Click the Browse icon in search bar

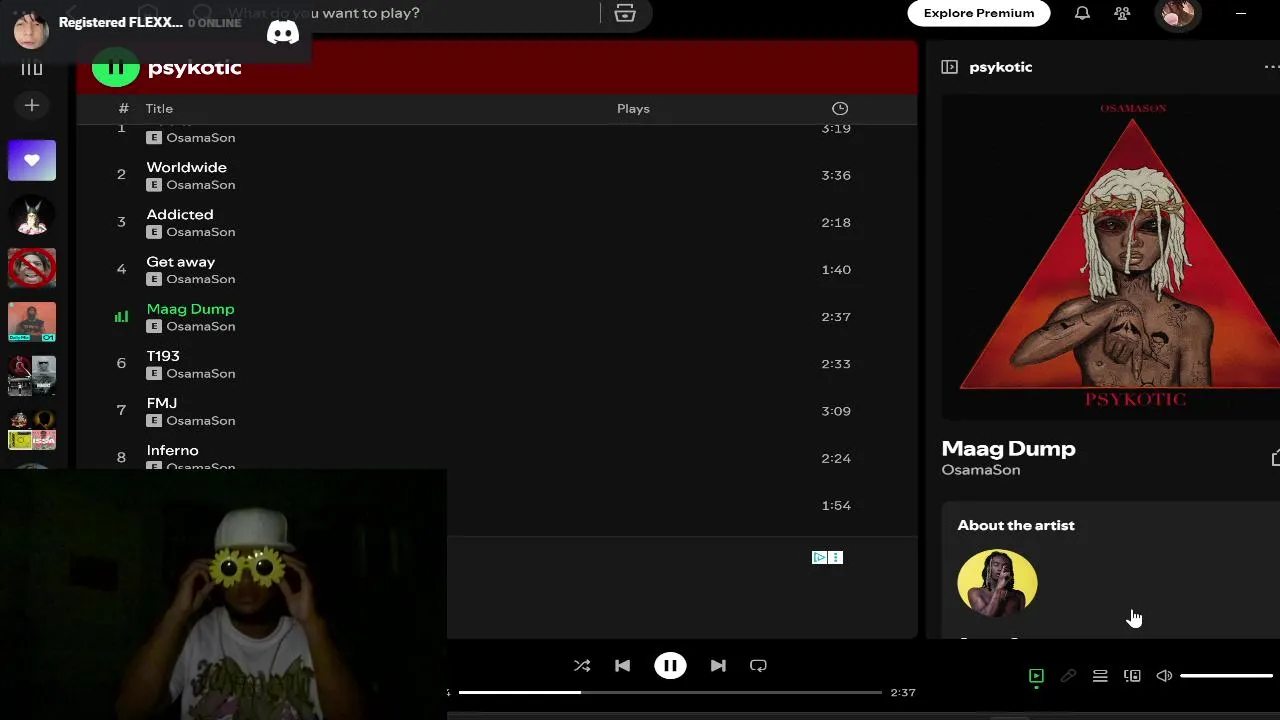point(625,13)
